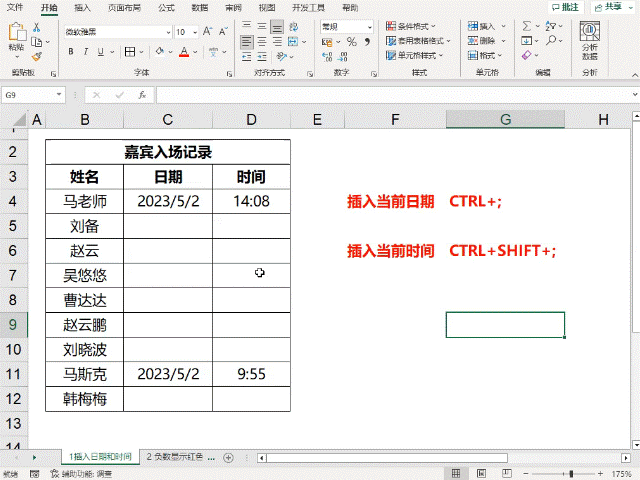The height and width of the screenshot is (480, 640).
Task: Click AutoSum sigma icon
Action: (x=527, y=27)
